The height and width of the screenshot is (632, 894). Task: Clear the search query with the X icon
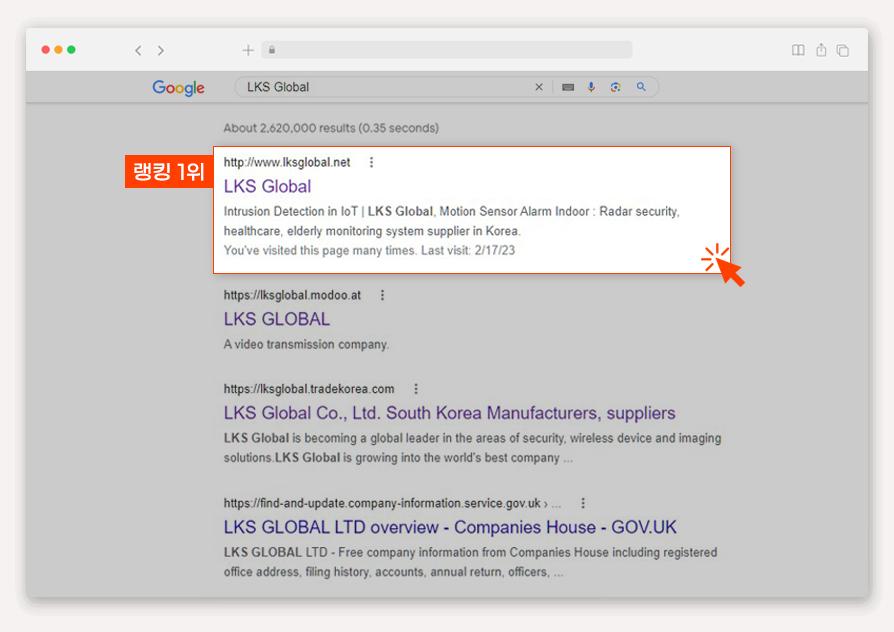pyautogui.click(x=539, y=87)
